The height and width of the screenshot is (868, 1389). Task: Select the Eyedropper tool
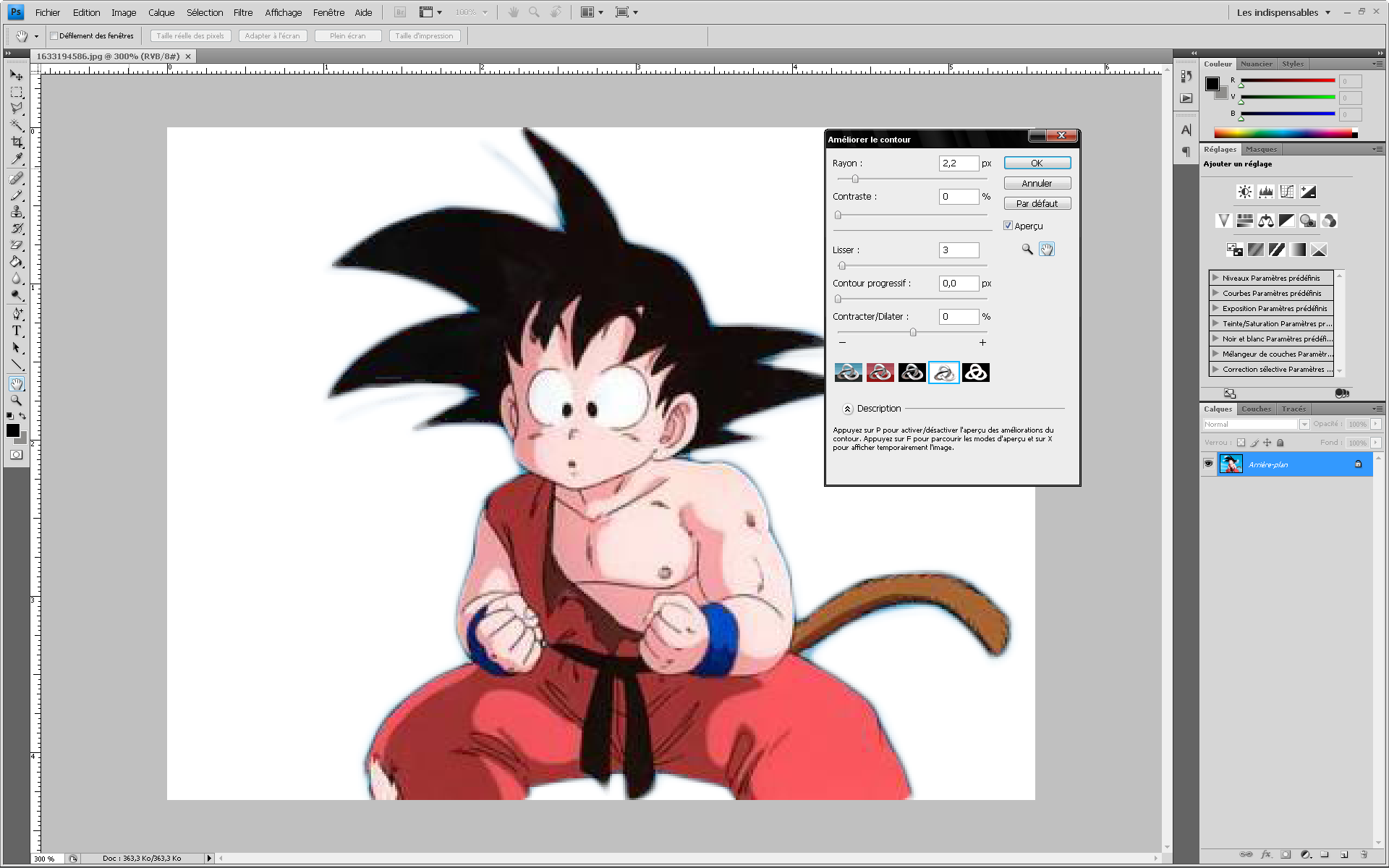(x=16, y=159)
